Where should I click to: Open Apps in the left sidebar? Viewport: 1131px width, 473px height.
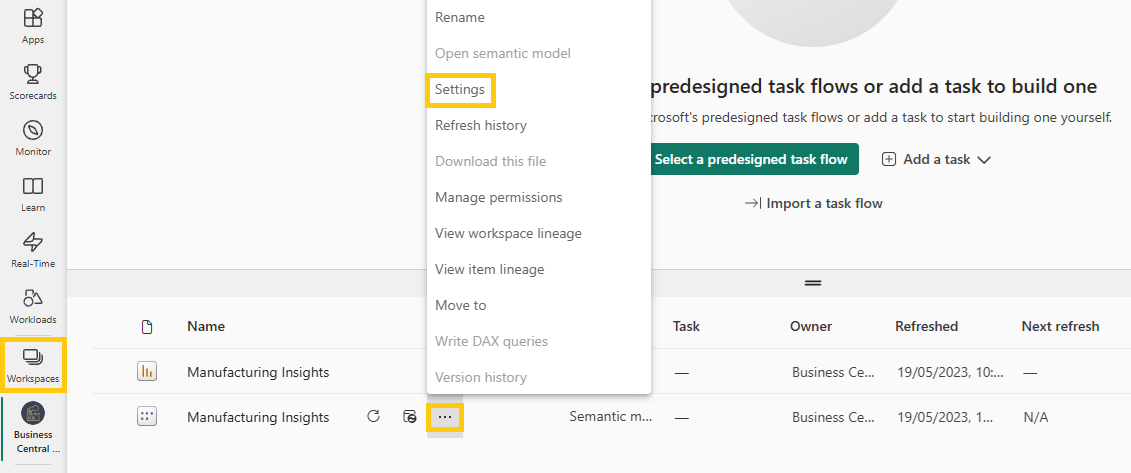click(33, 26)
